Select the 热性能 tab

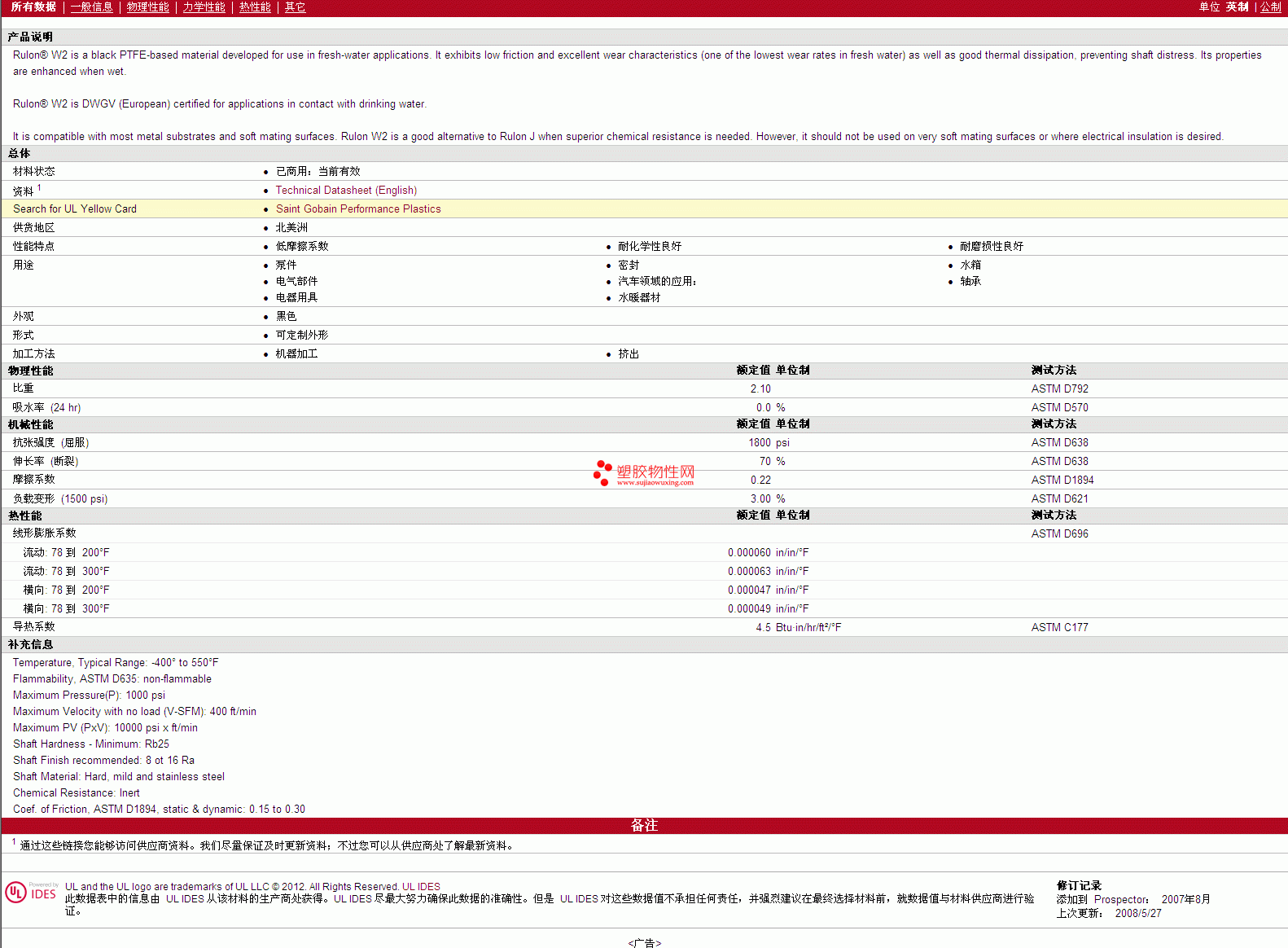pos(255,7)
